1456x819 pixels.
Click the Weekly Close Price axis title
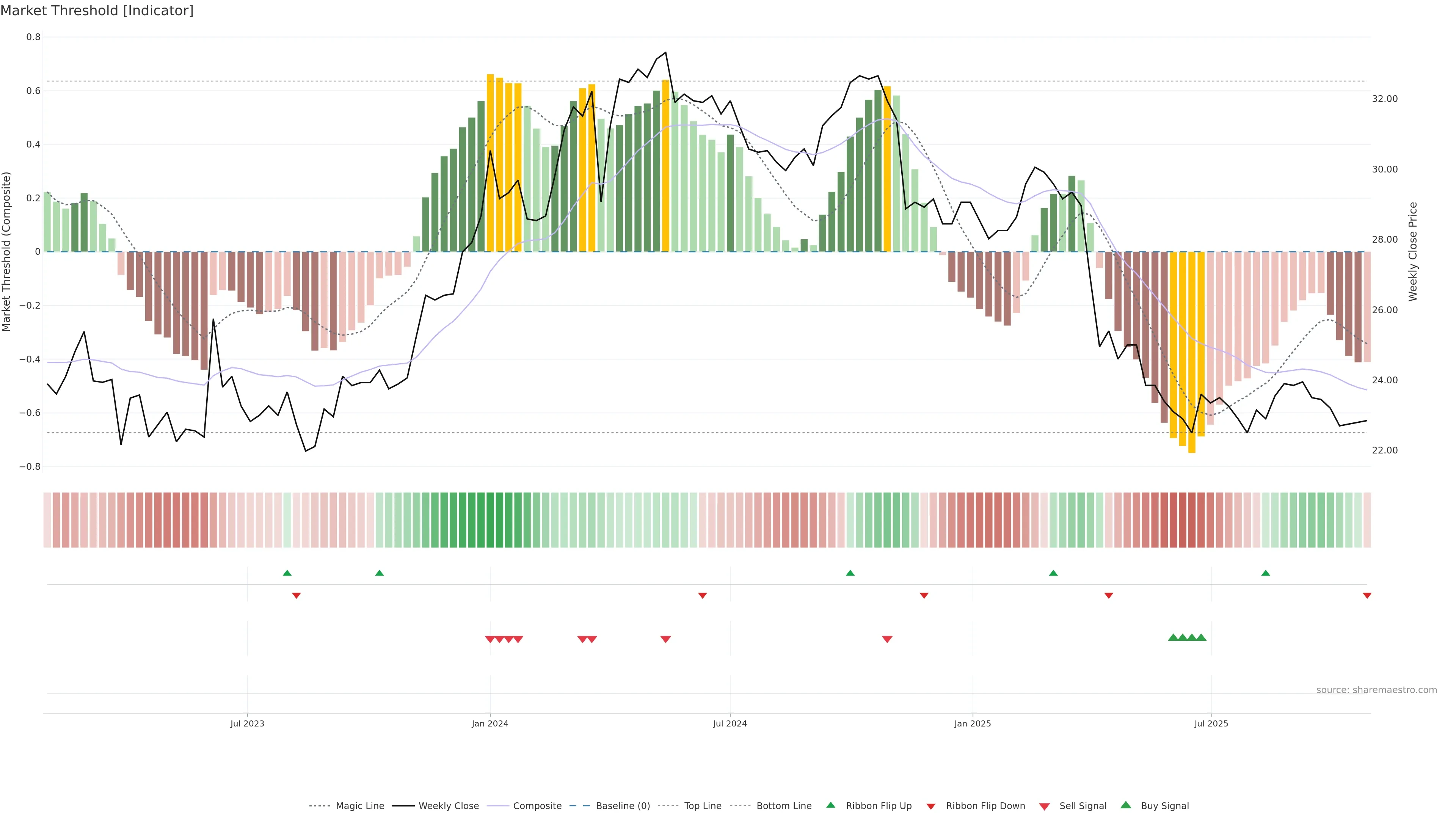pos(1412,251)
